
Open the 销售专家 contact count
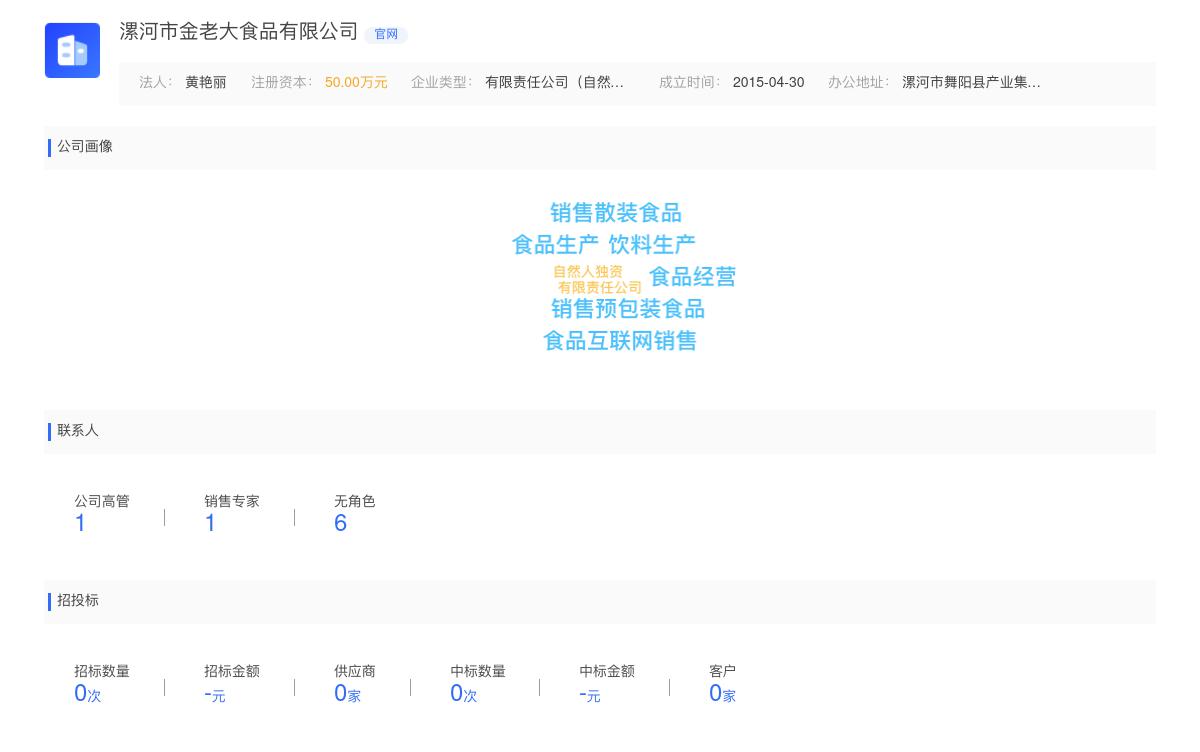pos(210,523)
